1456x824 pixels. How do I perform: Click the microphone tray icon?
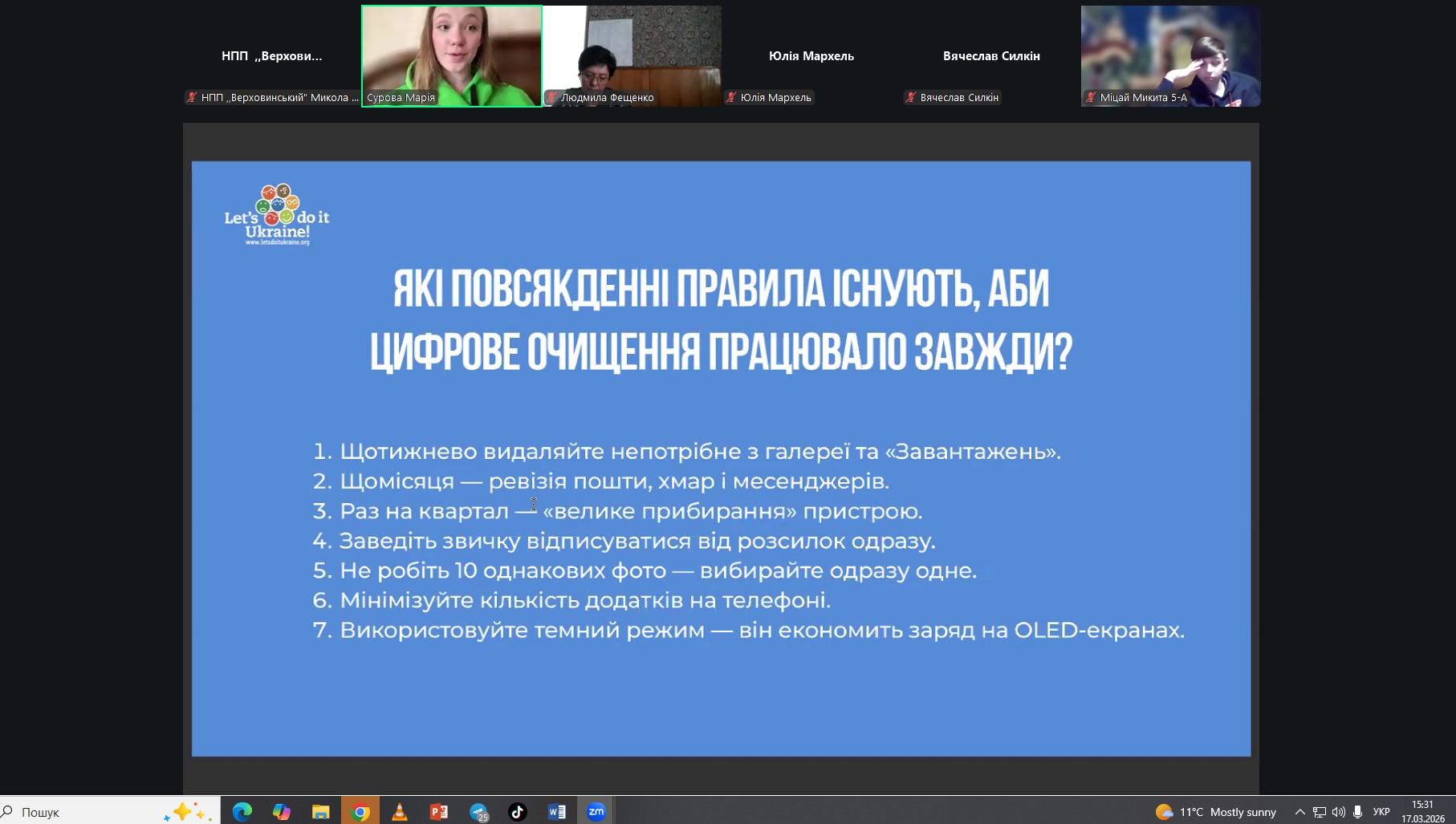point(1357,812)
